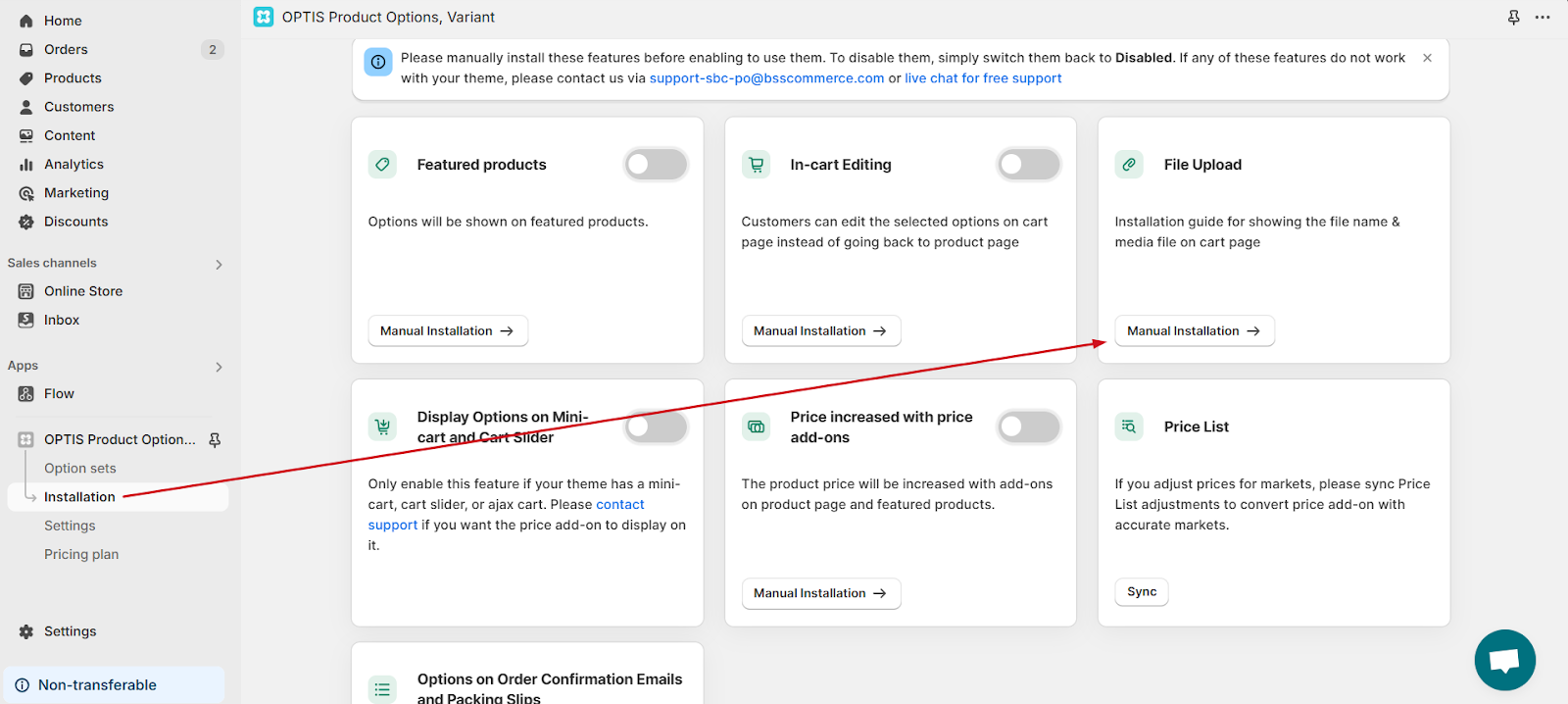This screenshot has width=1568, height=704.
Task: Click the Online Store storefront icon
Action: click(x=26, y=291)
